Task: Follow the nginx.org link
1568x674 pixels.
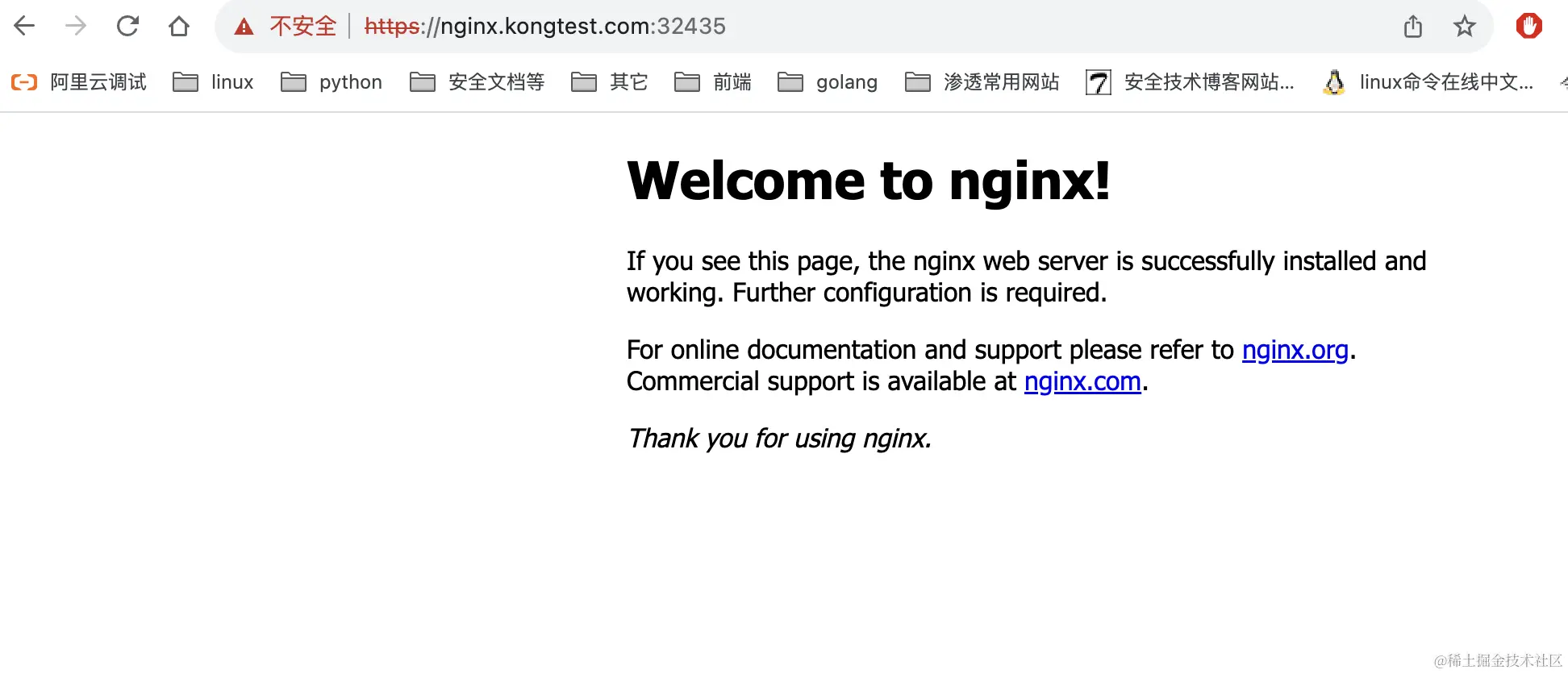Action: pyautogui.click(x=1295, y=351)
